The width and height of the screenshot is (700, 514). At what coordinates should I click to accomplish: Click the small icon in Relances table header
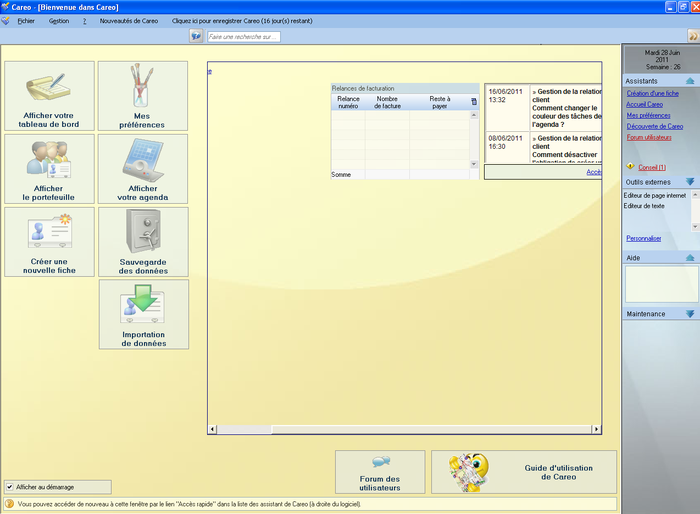474,102
